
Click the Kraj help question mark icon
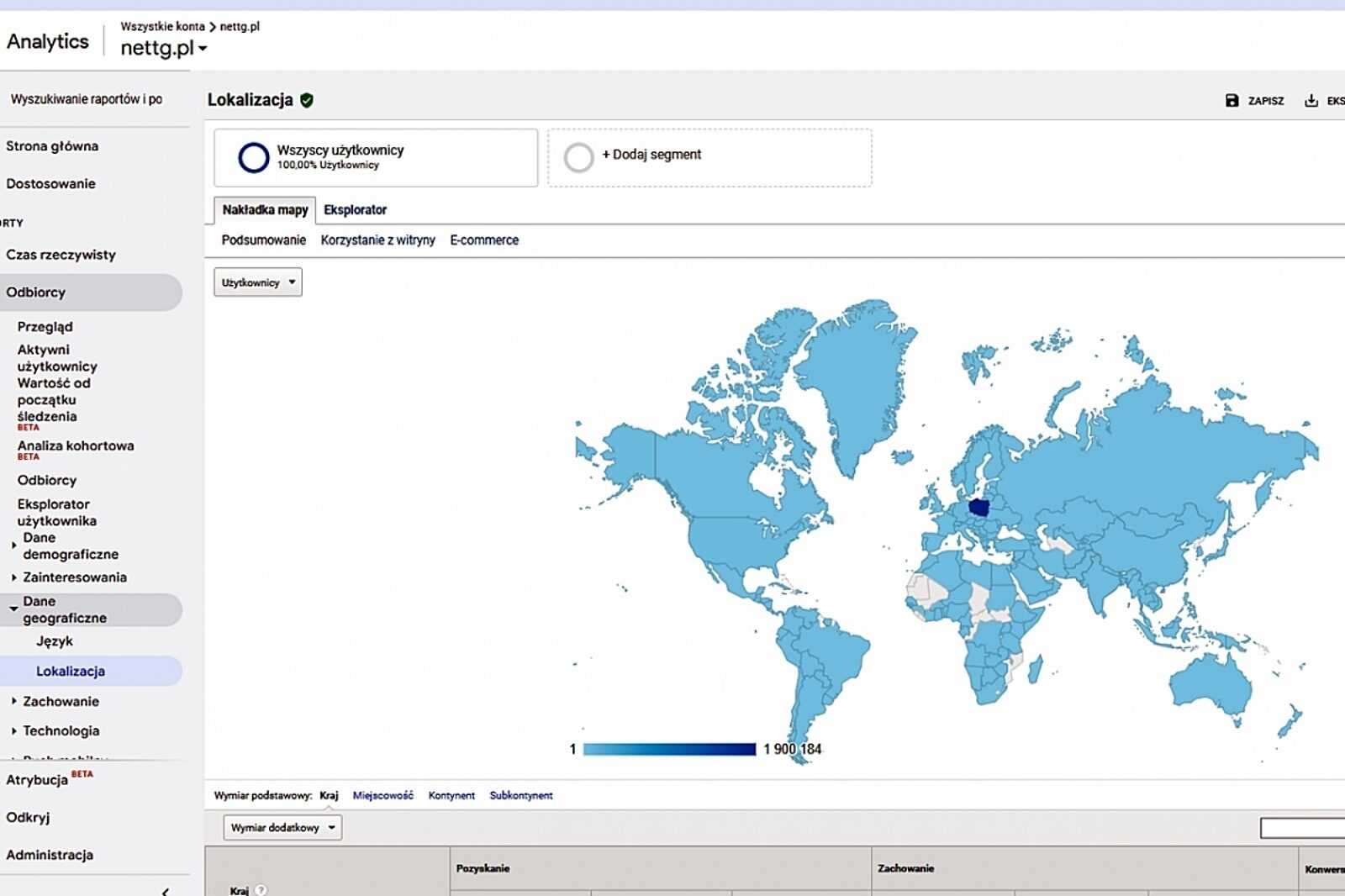[261, 890]
